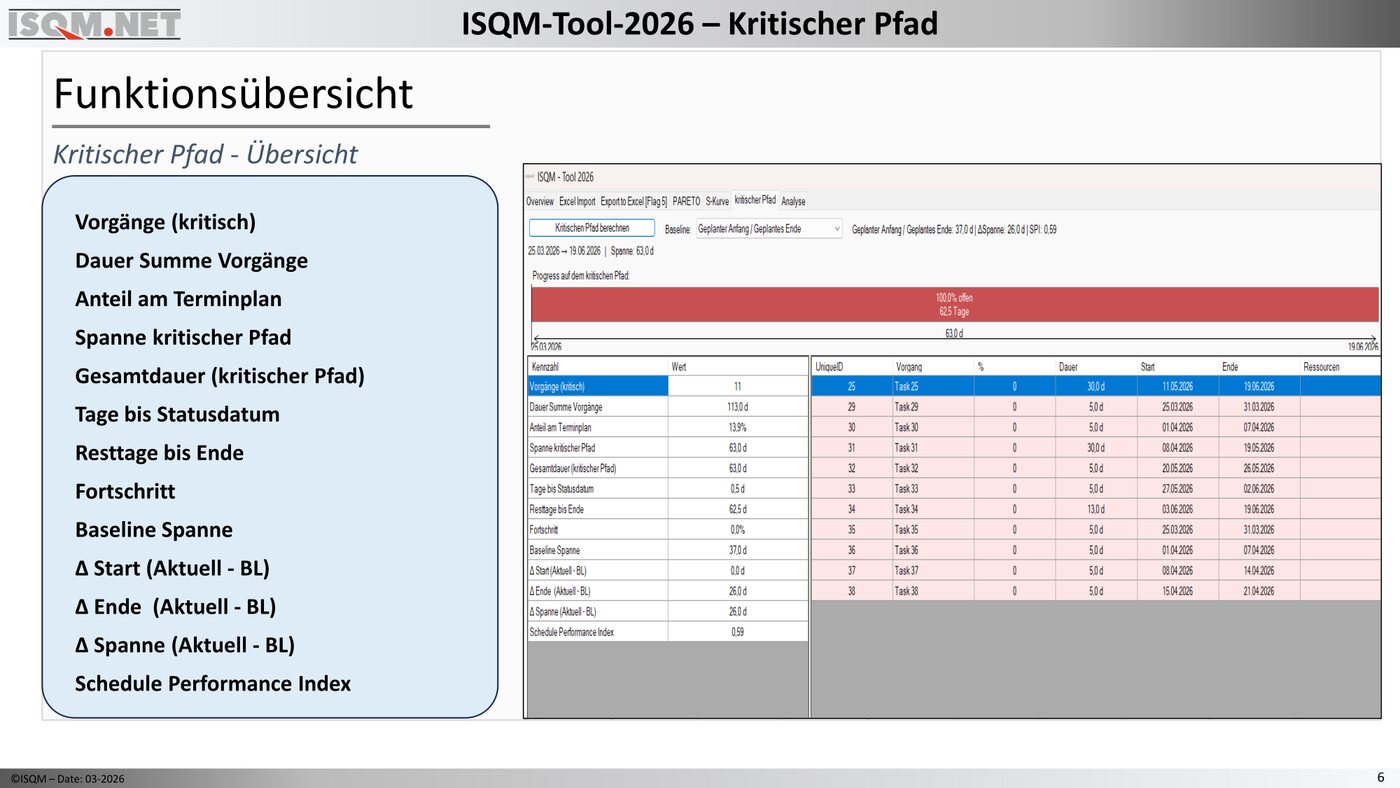Open the Overview tab
This screenshot has height=788, width=1400.
coord(540,202)
